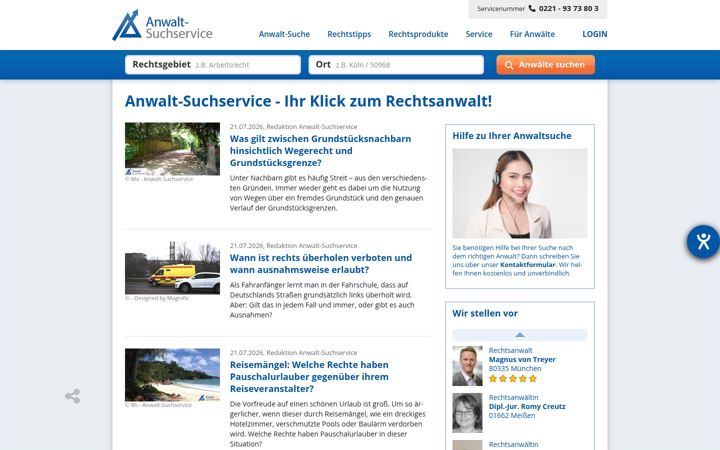Open the Reisemängel article headline
The image size is (720, 450).
(309, 377)
